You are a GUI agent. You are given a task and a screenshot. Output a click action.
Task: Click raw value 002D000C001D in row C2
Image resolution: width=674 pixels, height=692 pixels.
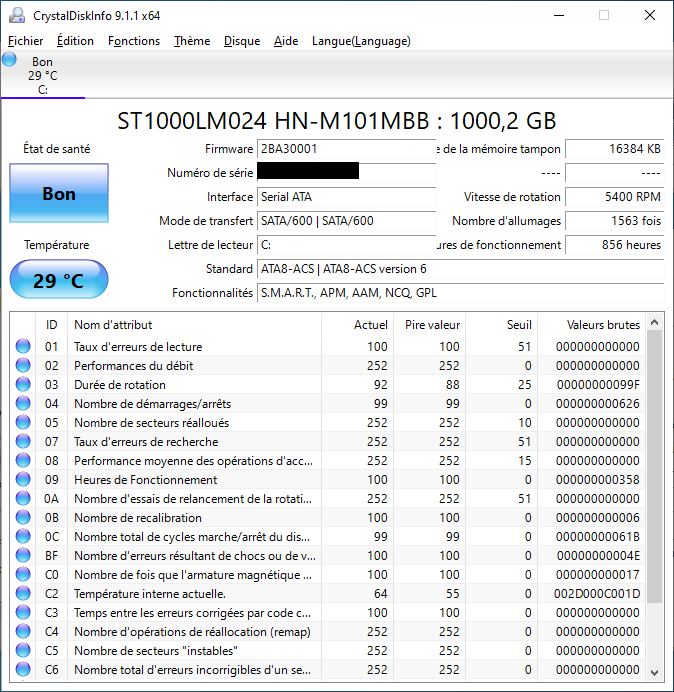pos(597,594)
